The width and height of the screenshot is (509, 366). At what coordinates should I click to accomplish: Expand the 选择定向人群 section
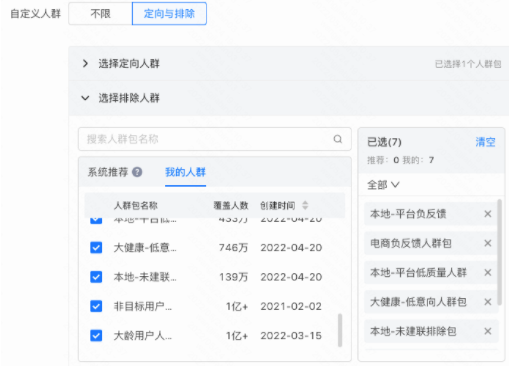(x=85, y=63)
